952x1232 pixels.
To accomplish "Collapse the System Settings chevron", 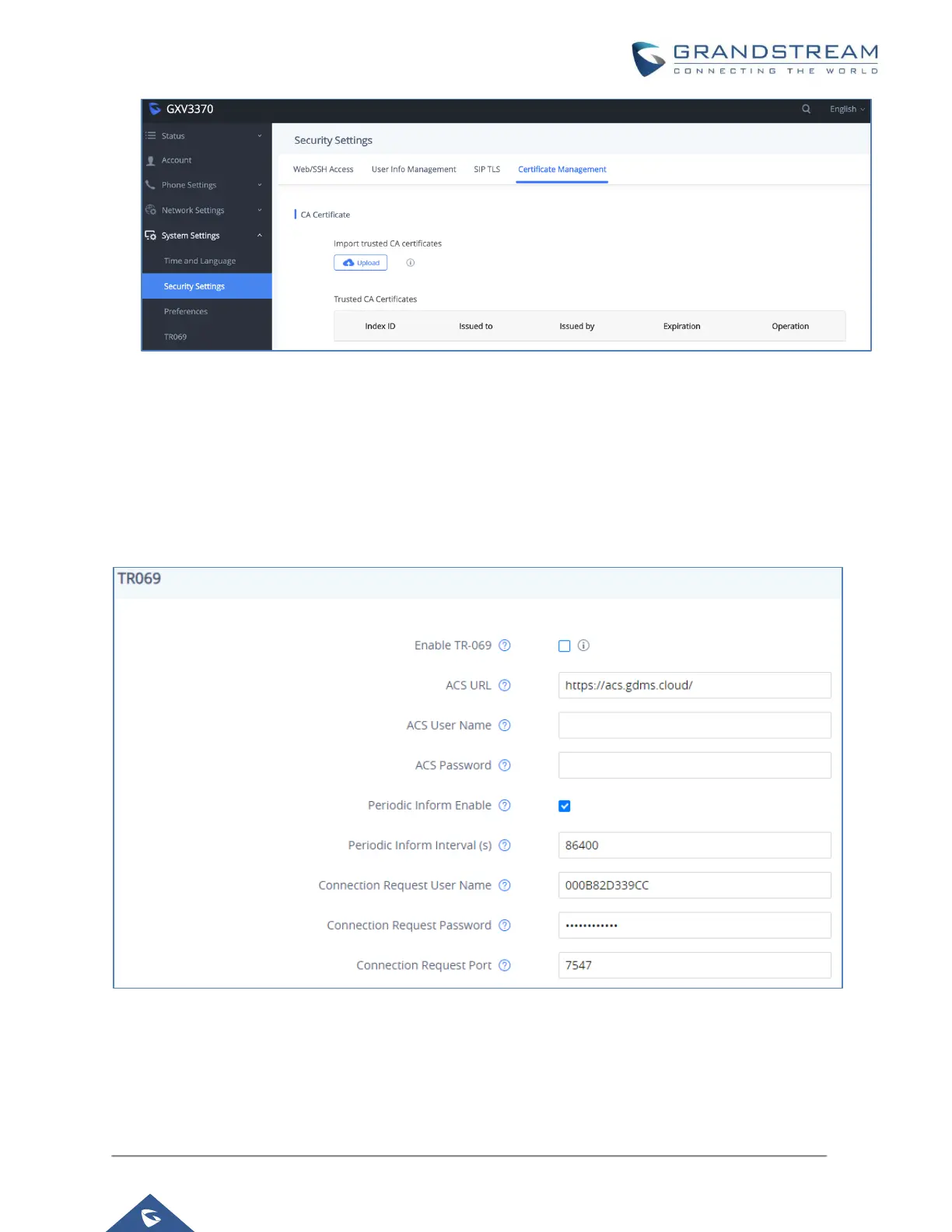I will (260, 235).
